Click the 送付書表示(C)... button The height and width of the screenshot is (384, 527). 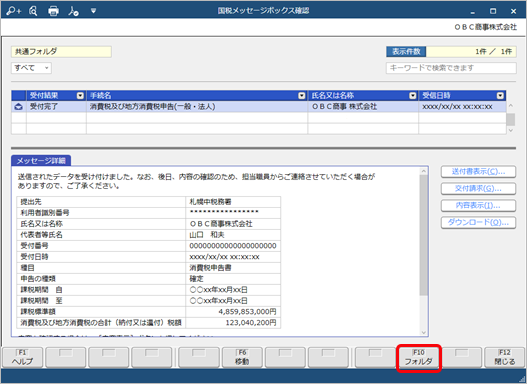tap(478, 172)
